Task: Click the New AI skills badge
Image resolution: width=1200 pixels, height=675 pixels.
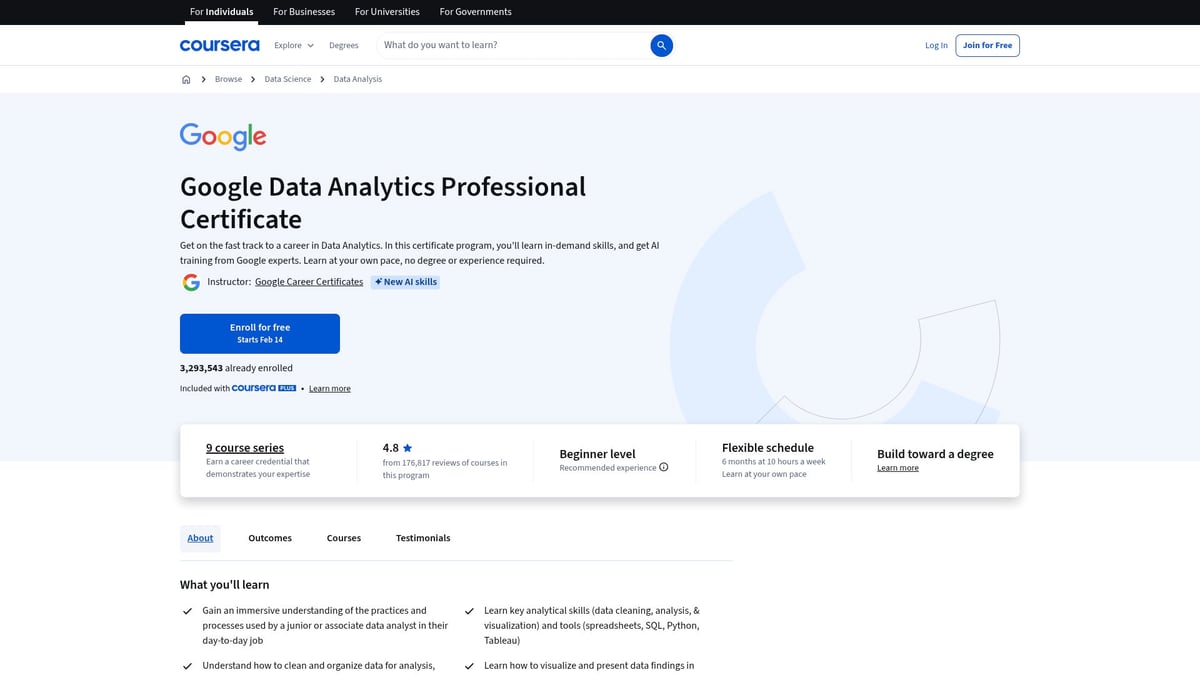Action: [405, 282]
